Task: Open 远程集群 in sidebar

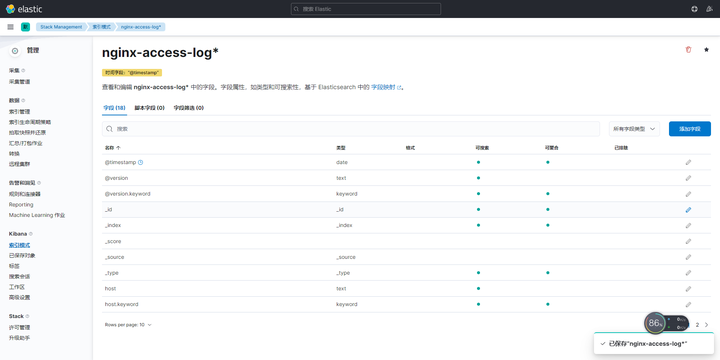Action: coord(20,164)
